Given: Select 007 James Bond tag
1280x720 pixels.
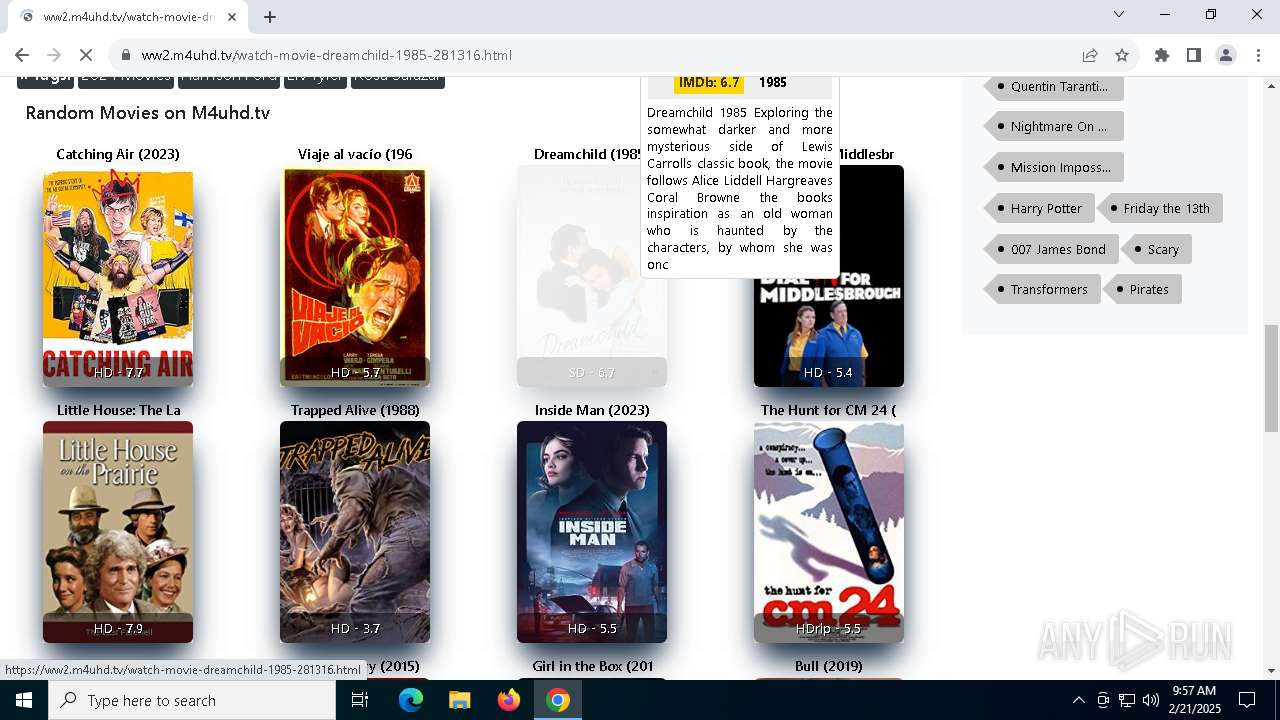Looking at the screenshot, I should tap(1052, 249).
